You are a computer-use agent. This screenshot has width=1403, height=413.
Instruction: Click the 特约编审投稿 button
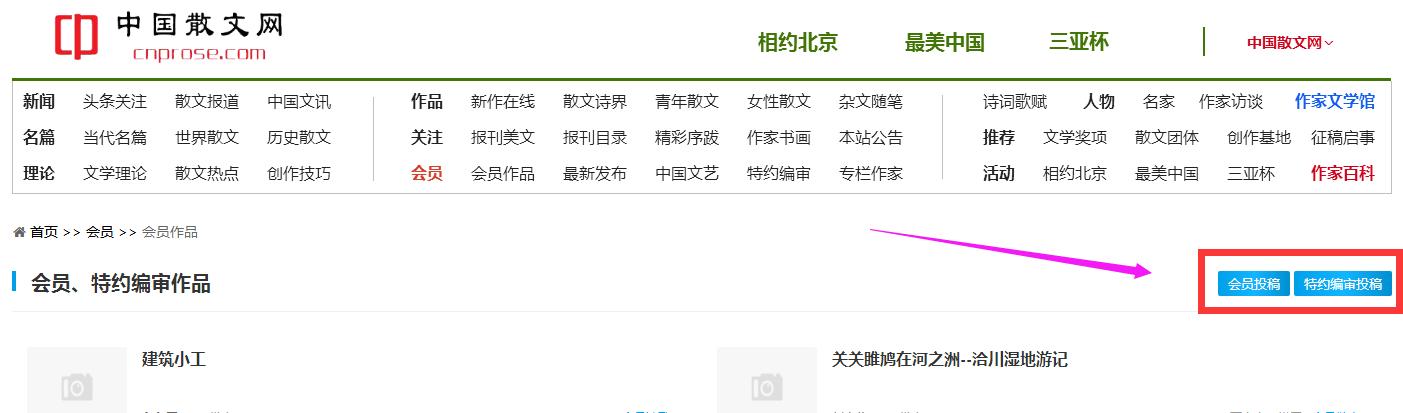(1343, 284)
